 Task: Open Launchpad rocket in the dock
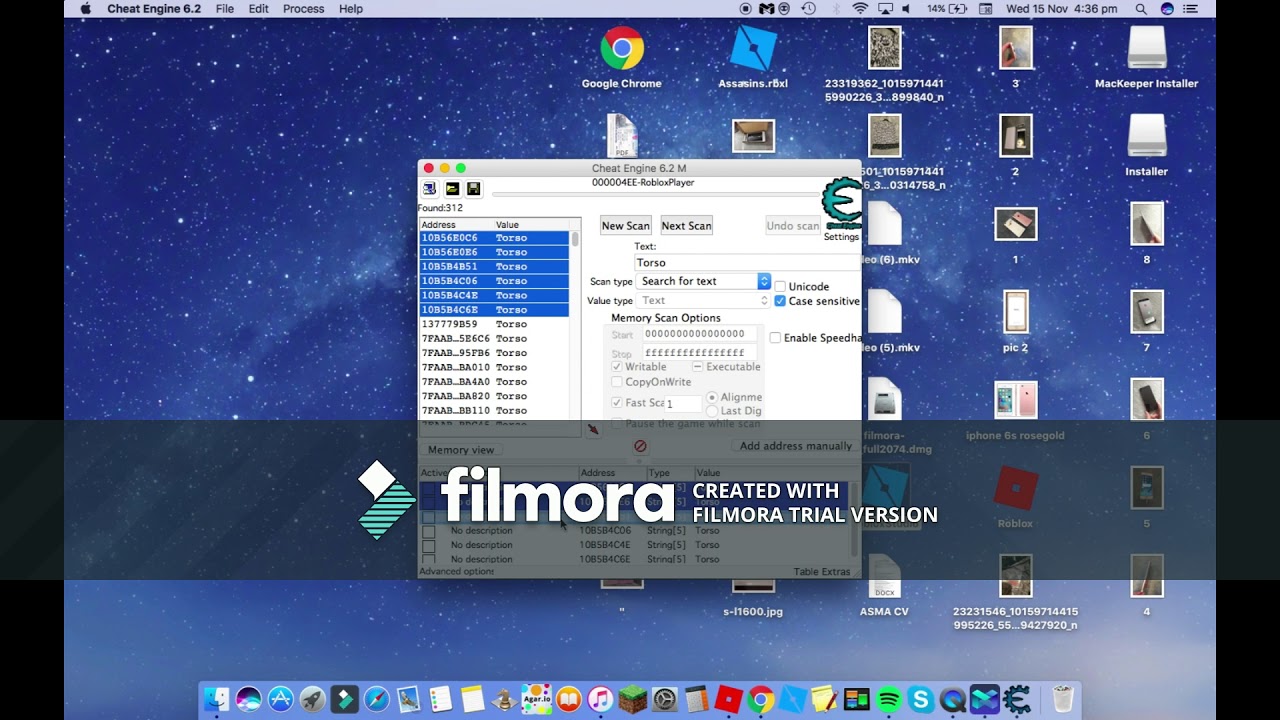coord(312,699)
